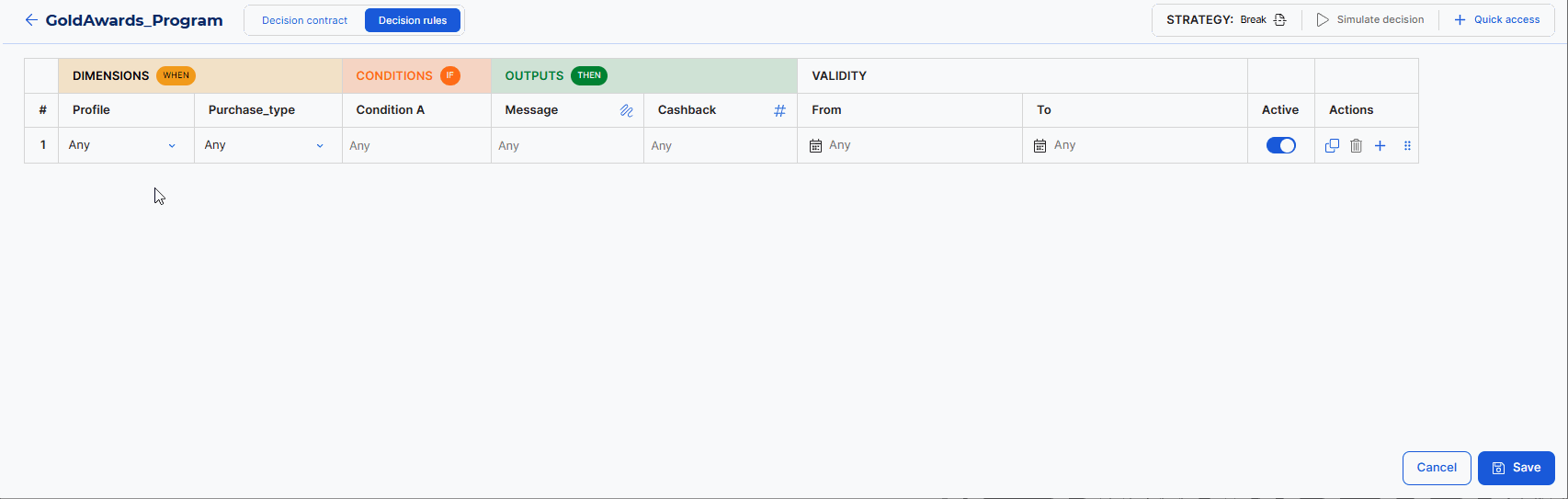Duplicate rule 1 using the copy icon

tap(1332, 145)
